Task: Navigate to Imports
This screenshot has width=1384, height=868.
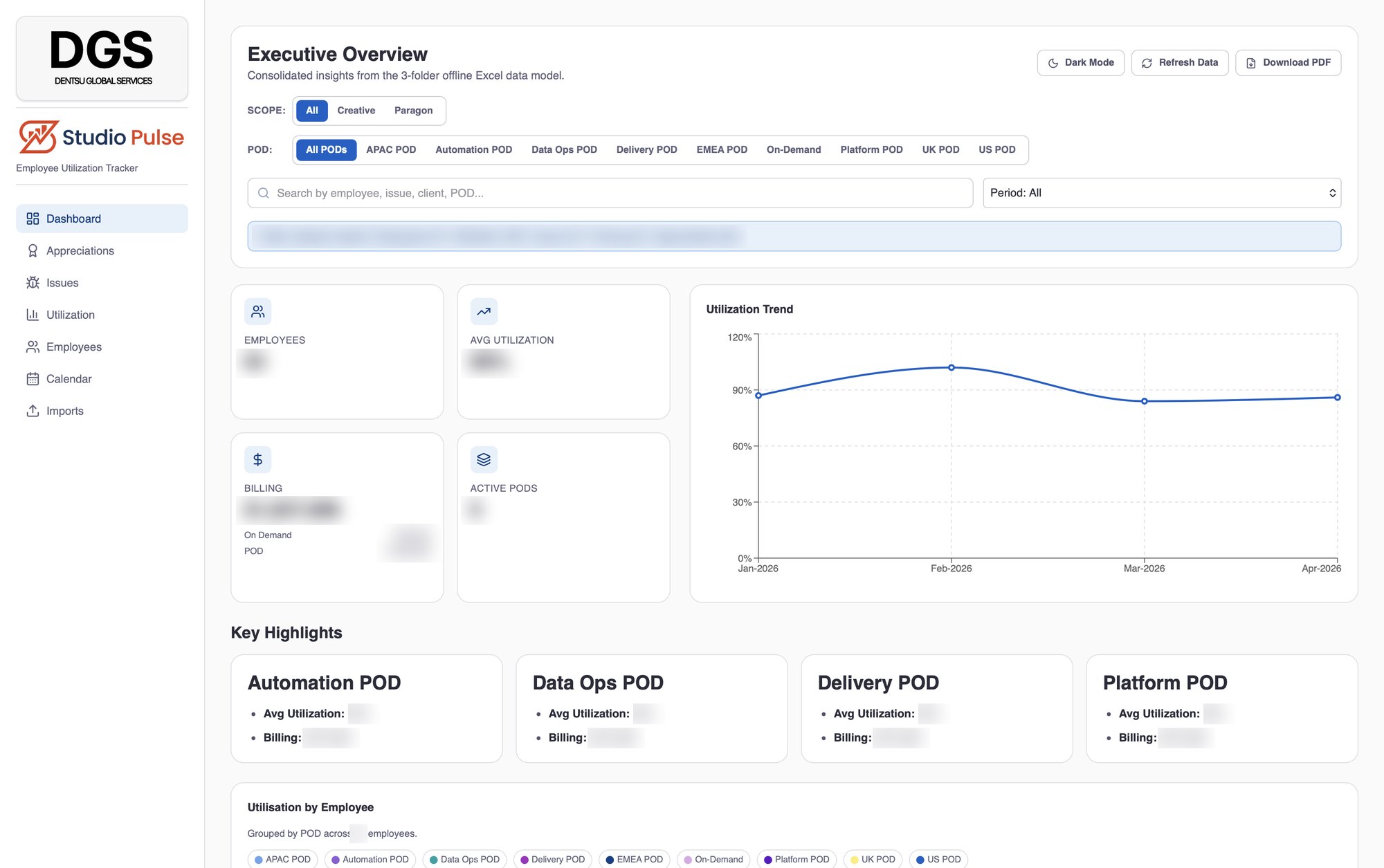Action: (102, 411)
